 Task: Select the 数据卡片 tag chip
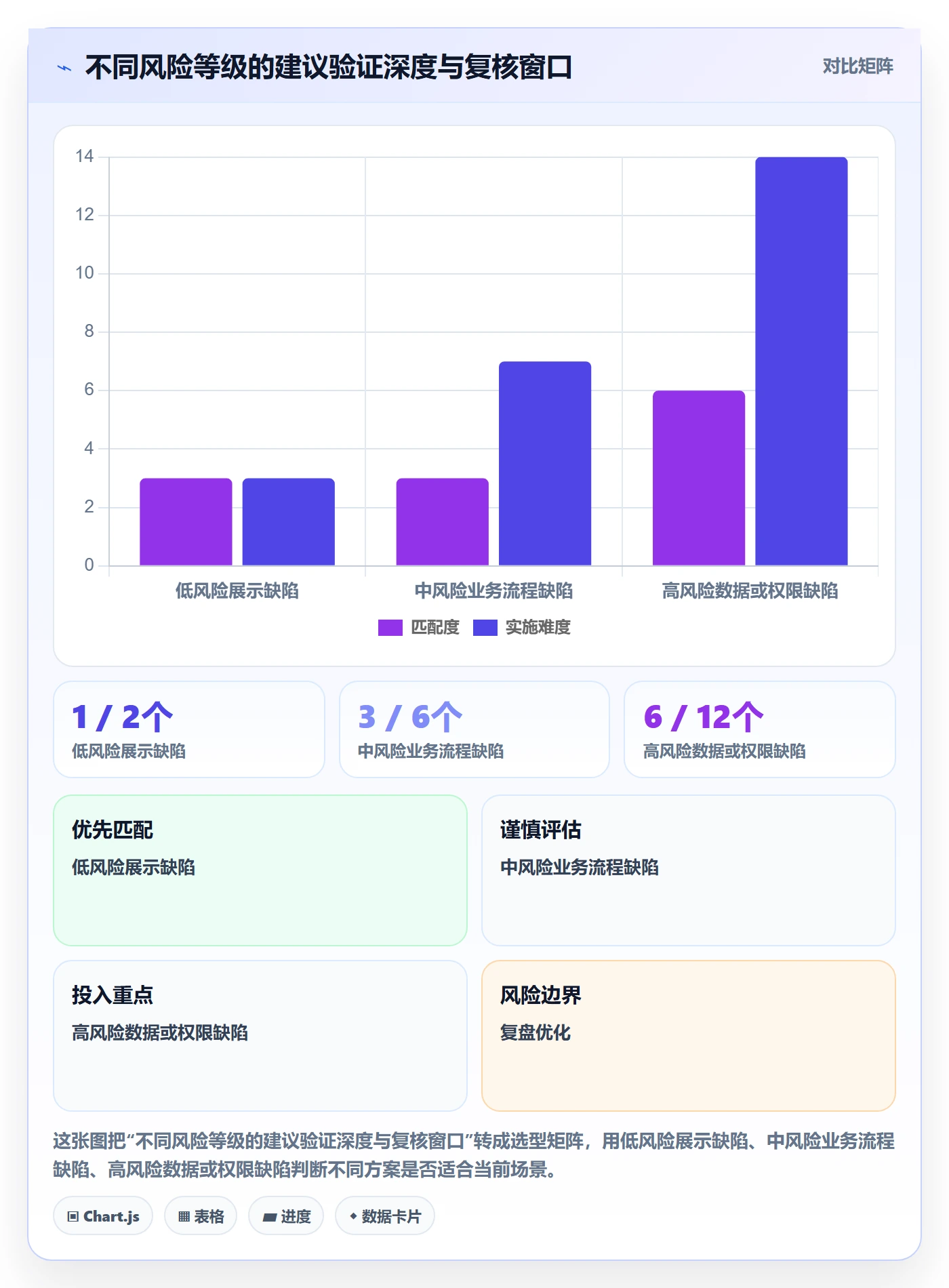tap(385, 1216)
